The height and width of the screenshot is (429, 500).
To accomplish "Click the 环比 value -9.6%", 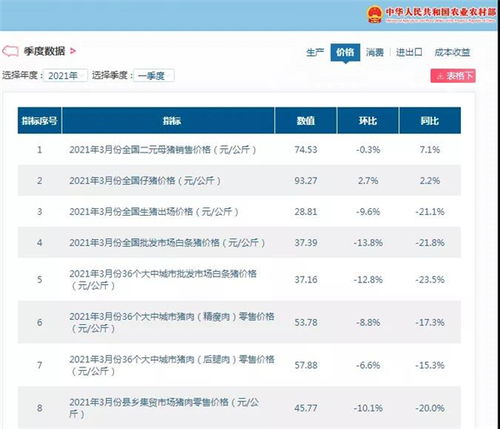I will point(368,212).
